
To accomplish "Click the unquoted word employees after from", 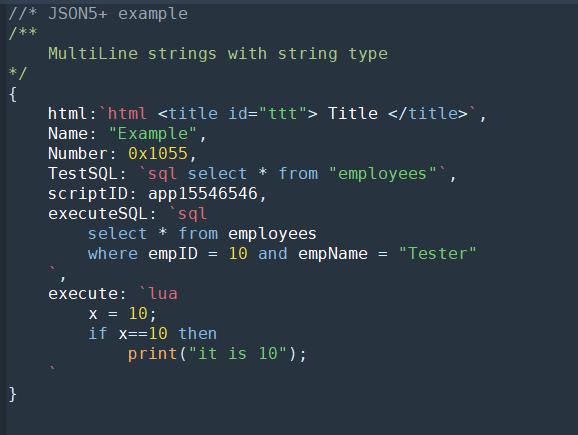I will click(272, 233).
